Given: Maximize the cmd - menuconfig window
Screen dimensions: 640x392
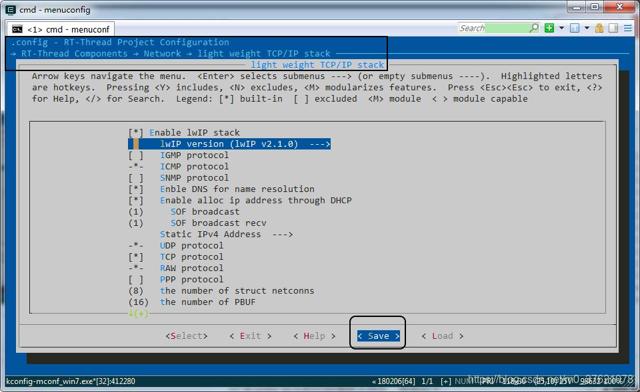Looking at the screenshot, I should tap(595, 7).
